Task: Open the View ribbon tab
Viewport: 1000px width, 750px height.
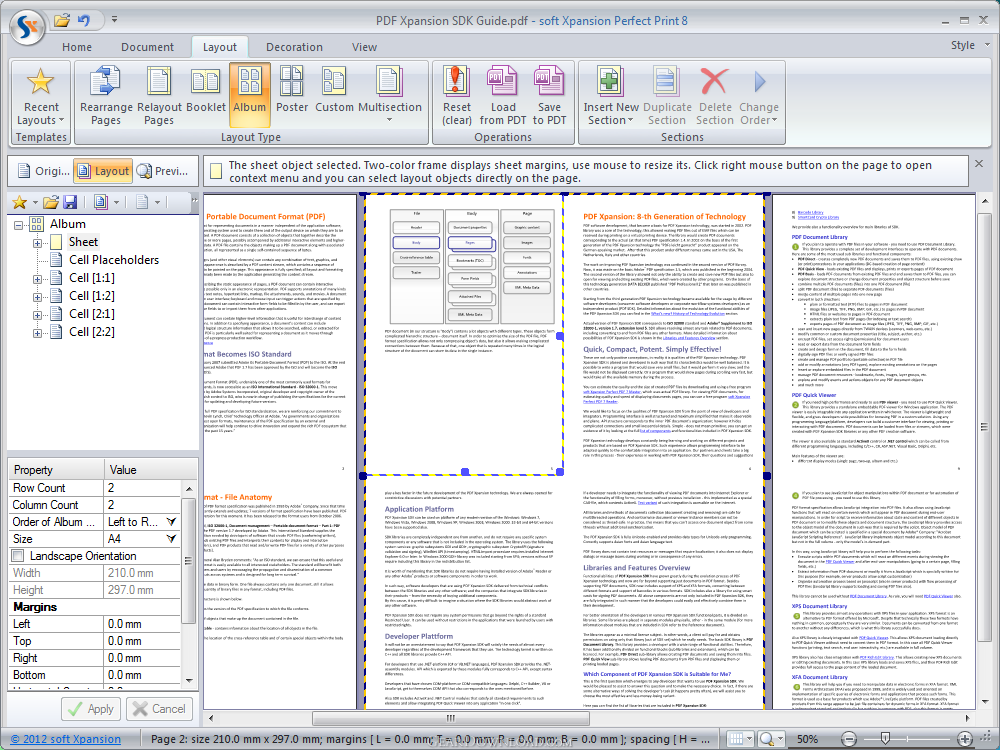Action: coord(364,47)
